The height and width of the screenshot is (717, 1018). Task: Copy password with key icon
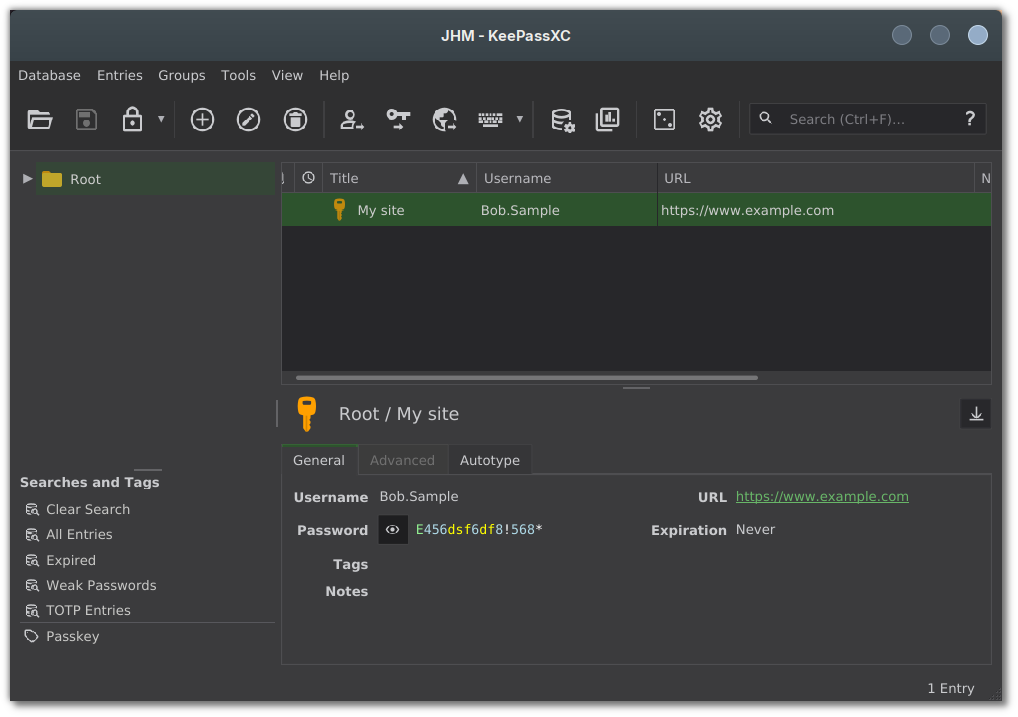398,120
